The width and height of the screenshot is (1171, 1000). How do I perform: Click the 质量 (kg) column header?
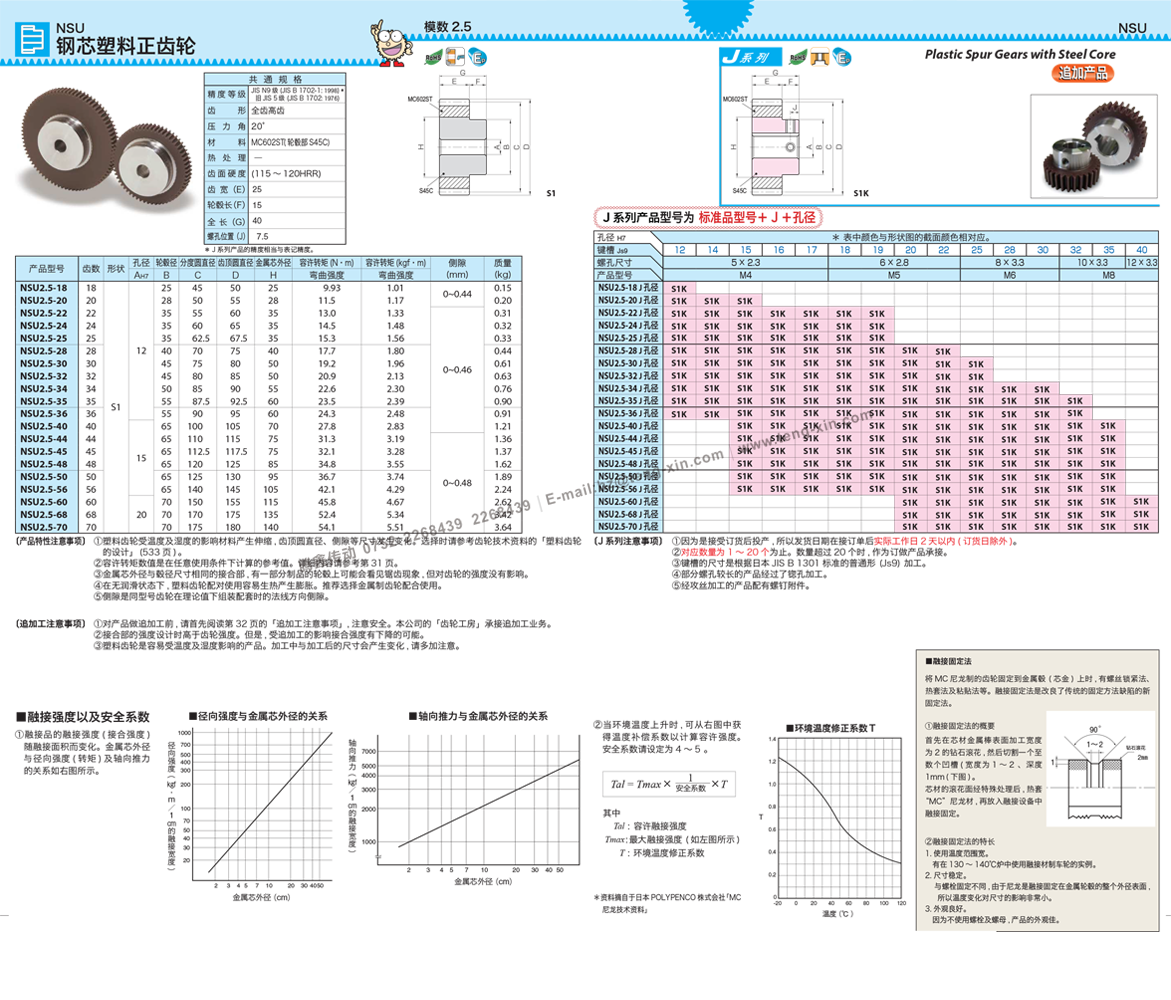[502, 268]
